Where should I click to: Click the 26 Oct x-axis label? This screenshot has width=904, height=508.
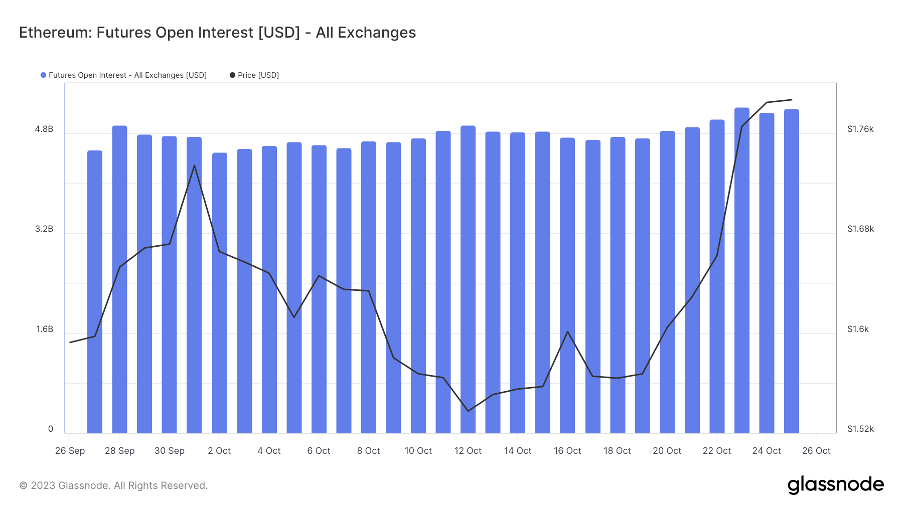816,451
